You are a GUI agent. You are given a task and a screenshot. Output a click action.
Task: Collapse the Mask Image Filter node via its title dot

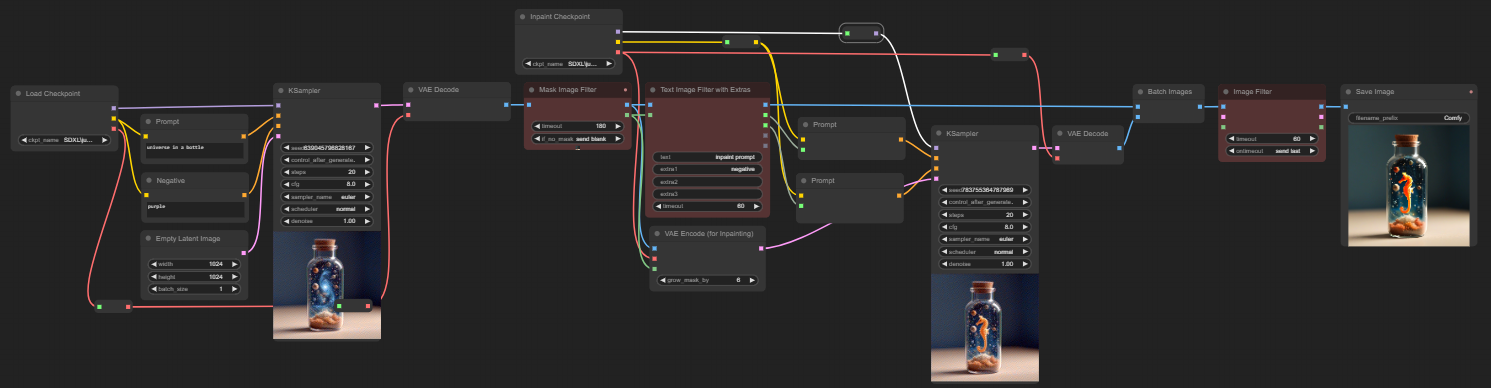(531, 90)
